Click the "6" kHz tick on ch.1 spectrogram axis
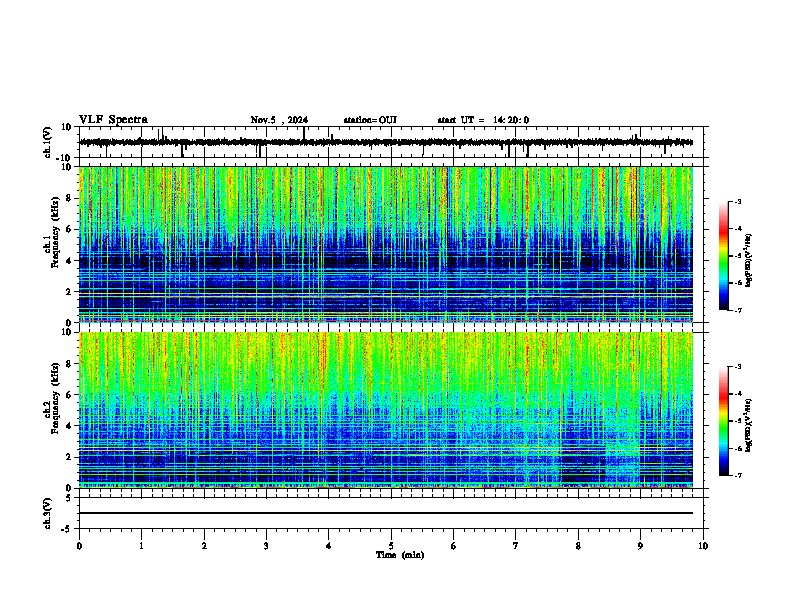The height and width of the screenshot is (612, 792). pyautogui.click(x=70, y=229)
